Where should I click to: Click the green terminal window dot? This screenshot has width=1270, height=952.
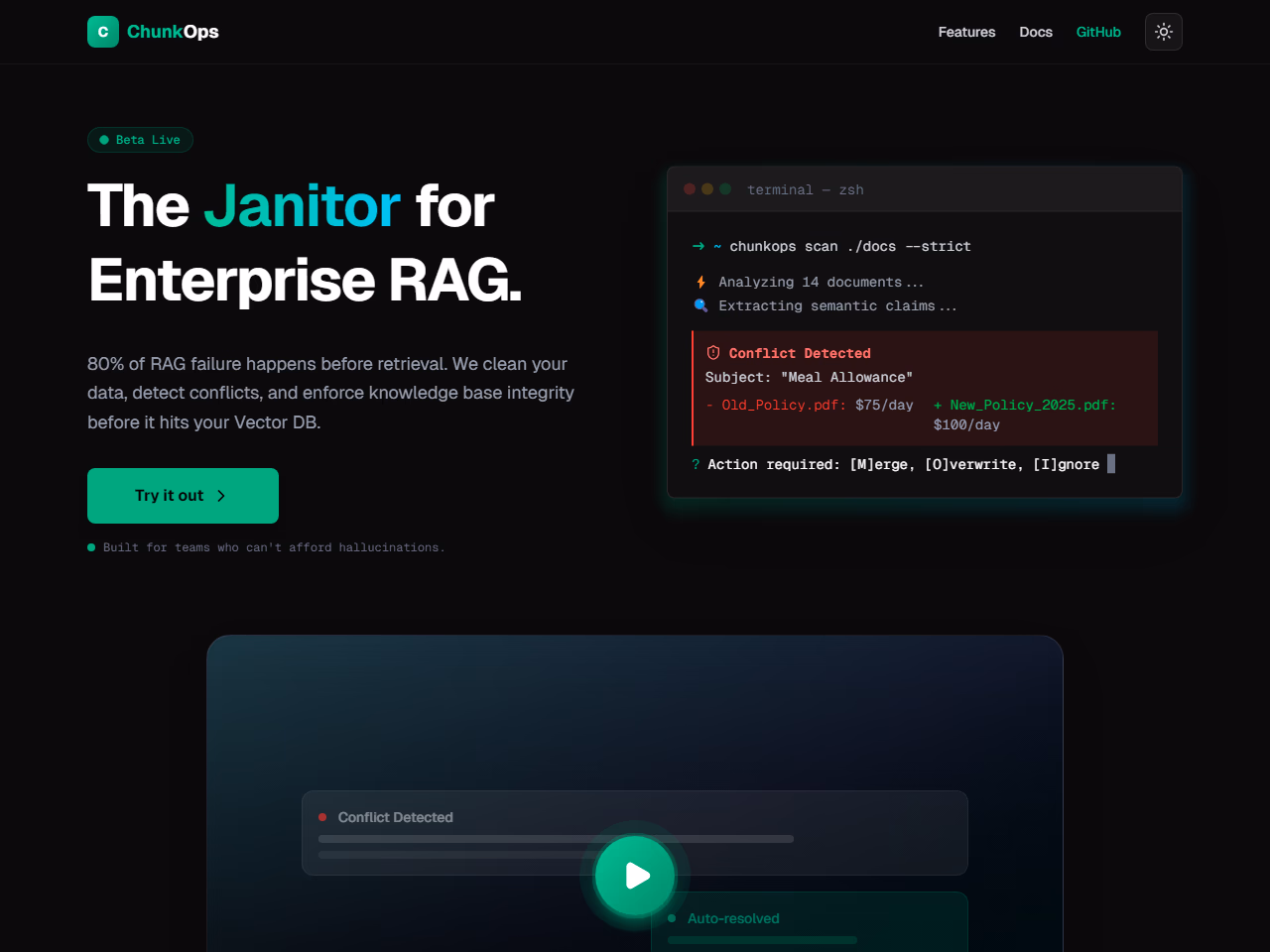tap(725, 189)
